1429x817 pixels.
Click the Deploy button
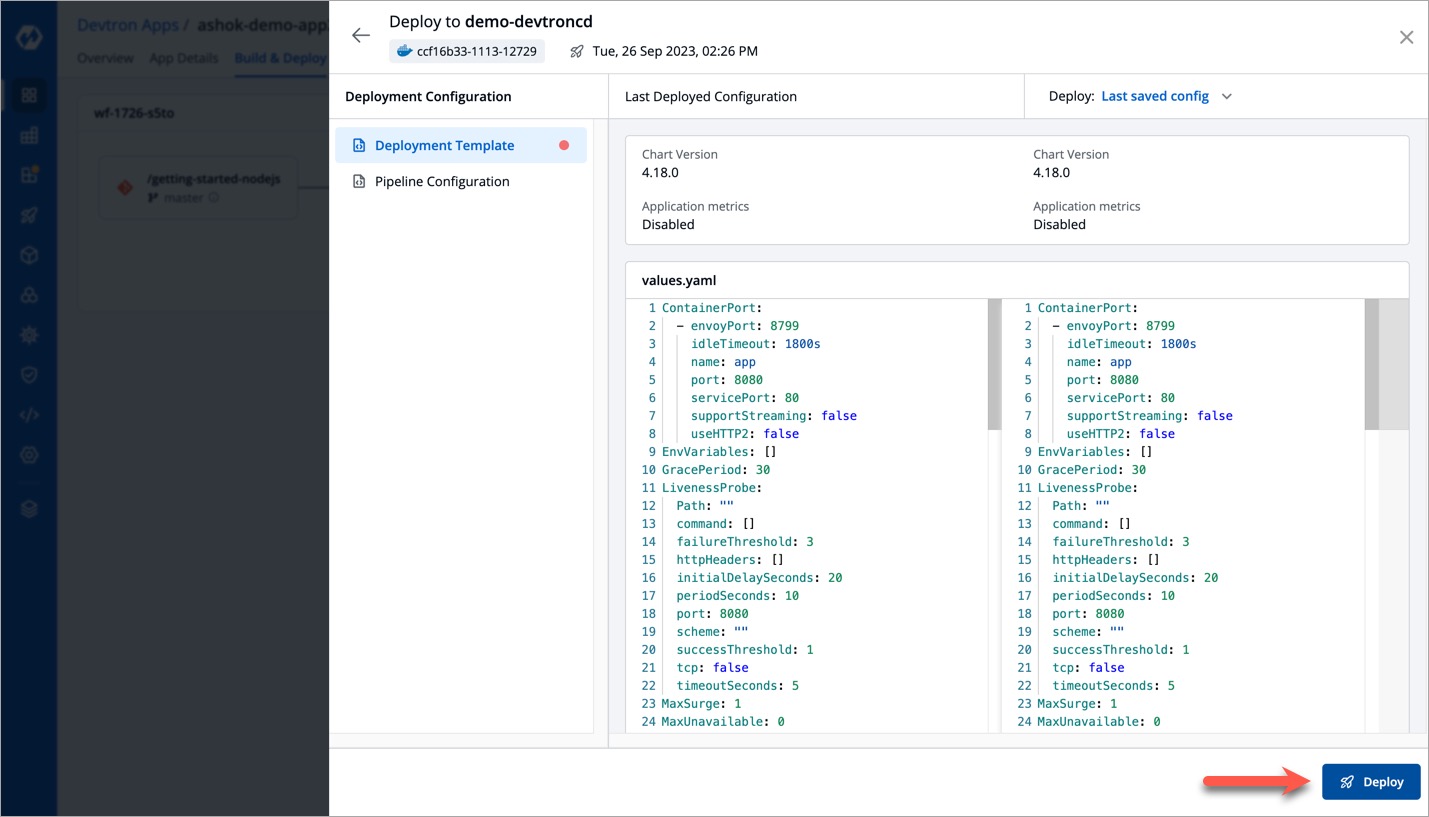pyautogui.click(x=1371, y=781)
